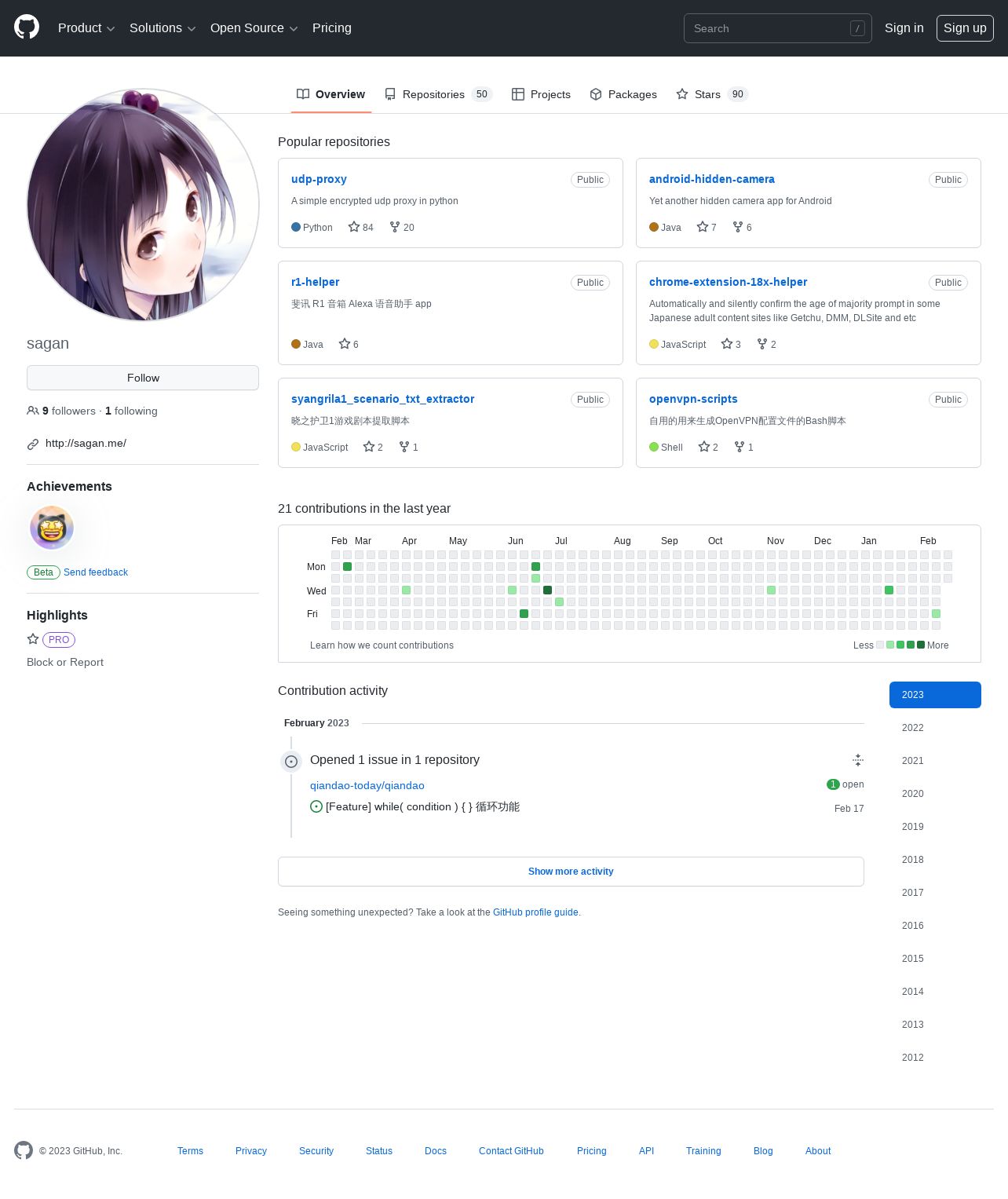The height and width of the screenshot is (1199, 1008).
Task: Click the star icon on udp-proxy card
Action: point(354,227)
